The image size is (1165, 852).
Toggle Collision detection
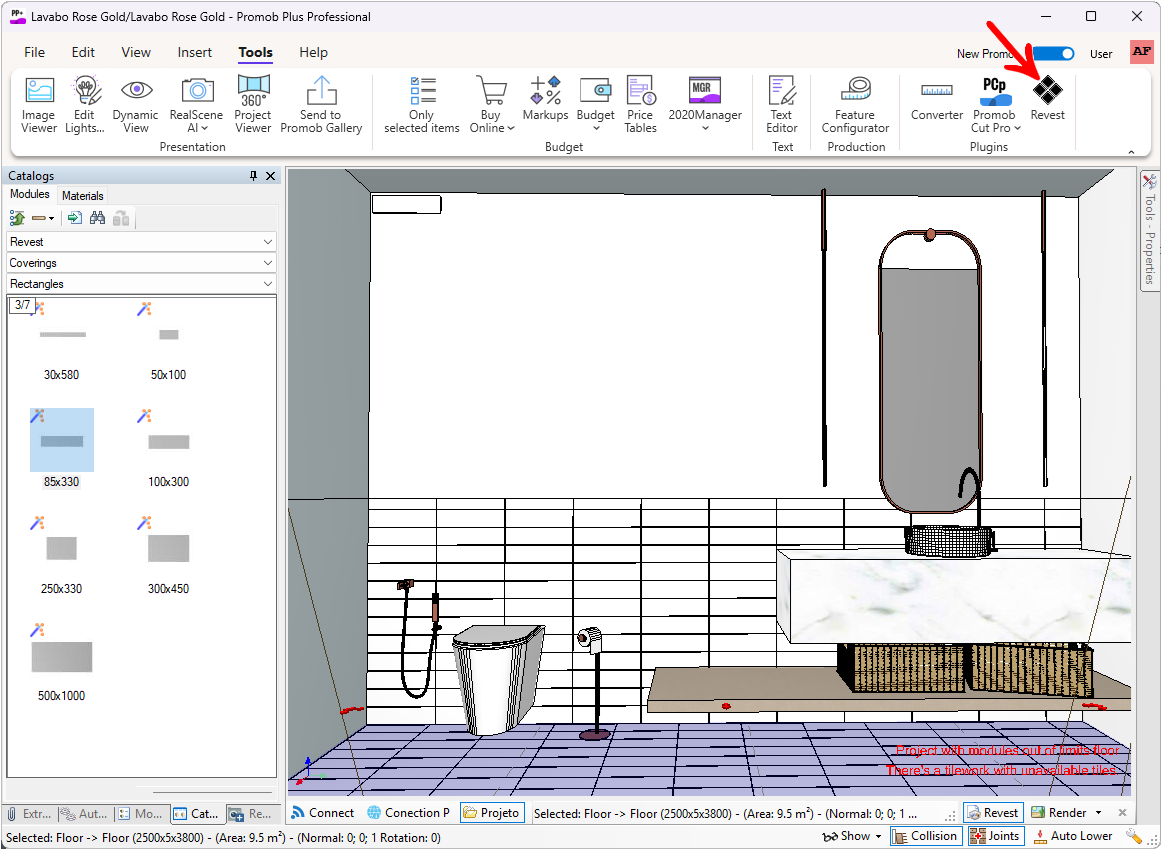pos(926,837)
